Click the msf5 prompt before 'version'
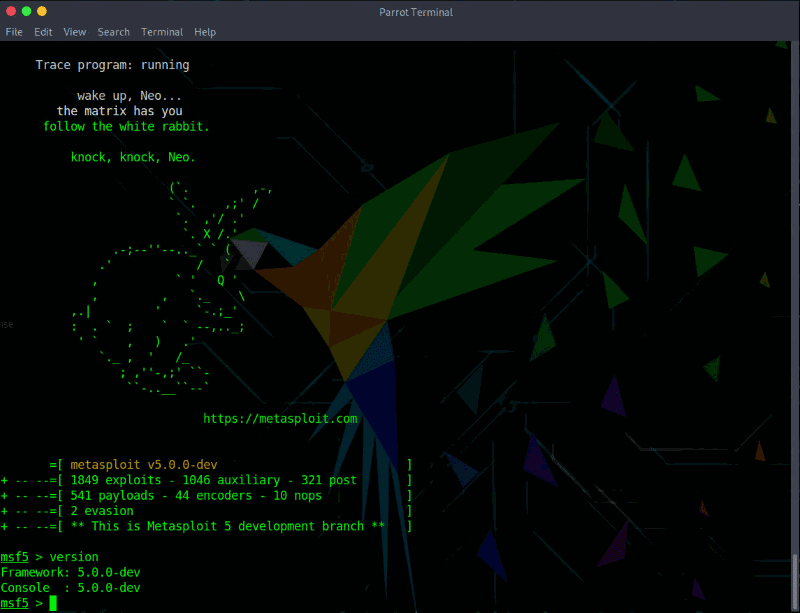This screenshot has height=613, width=800. [14, 557]
